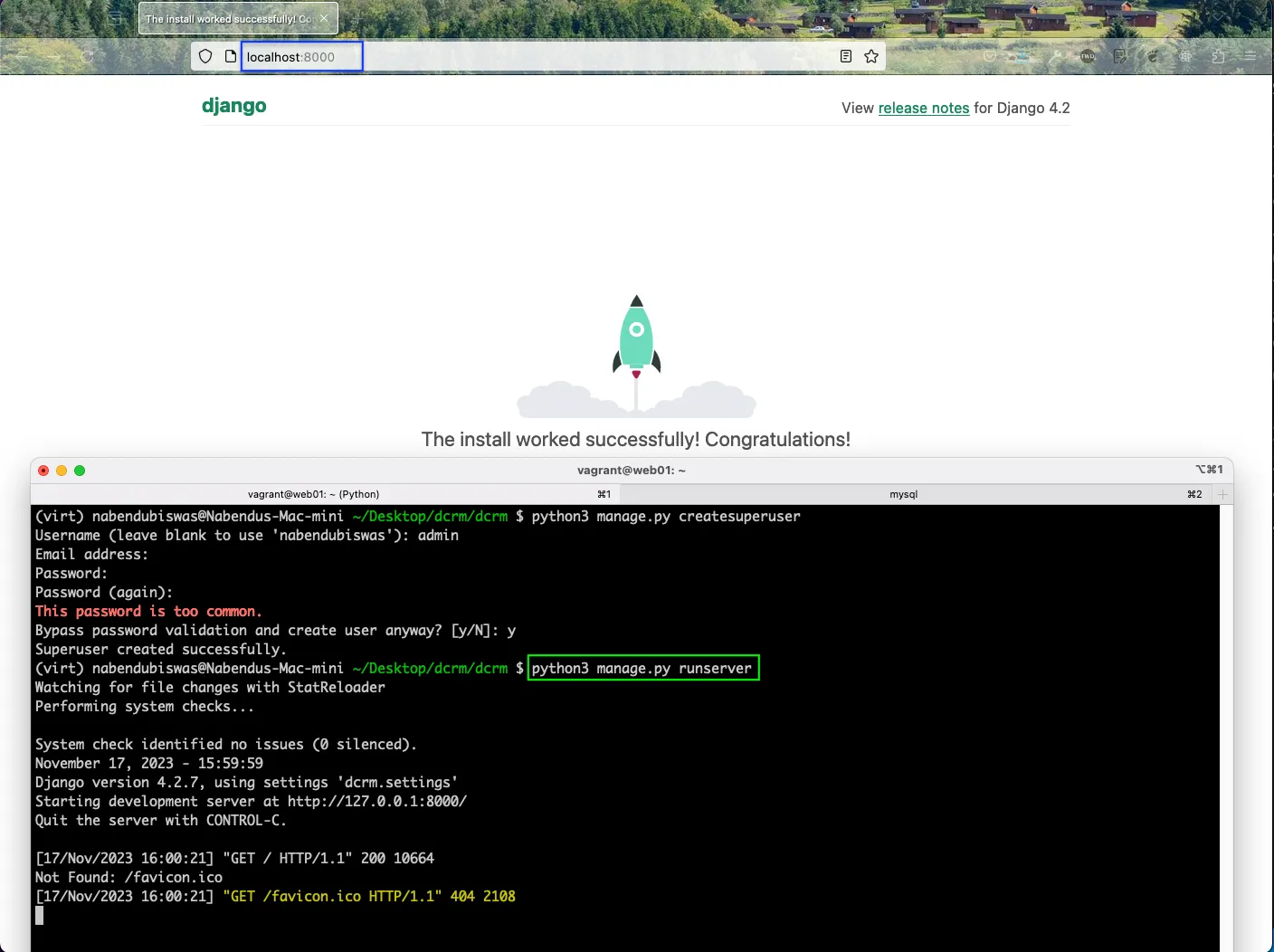Open the extensions puzzle piece menu
The width and height of the screenshot is (1274, 952).
[x=1218, y=56]
